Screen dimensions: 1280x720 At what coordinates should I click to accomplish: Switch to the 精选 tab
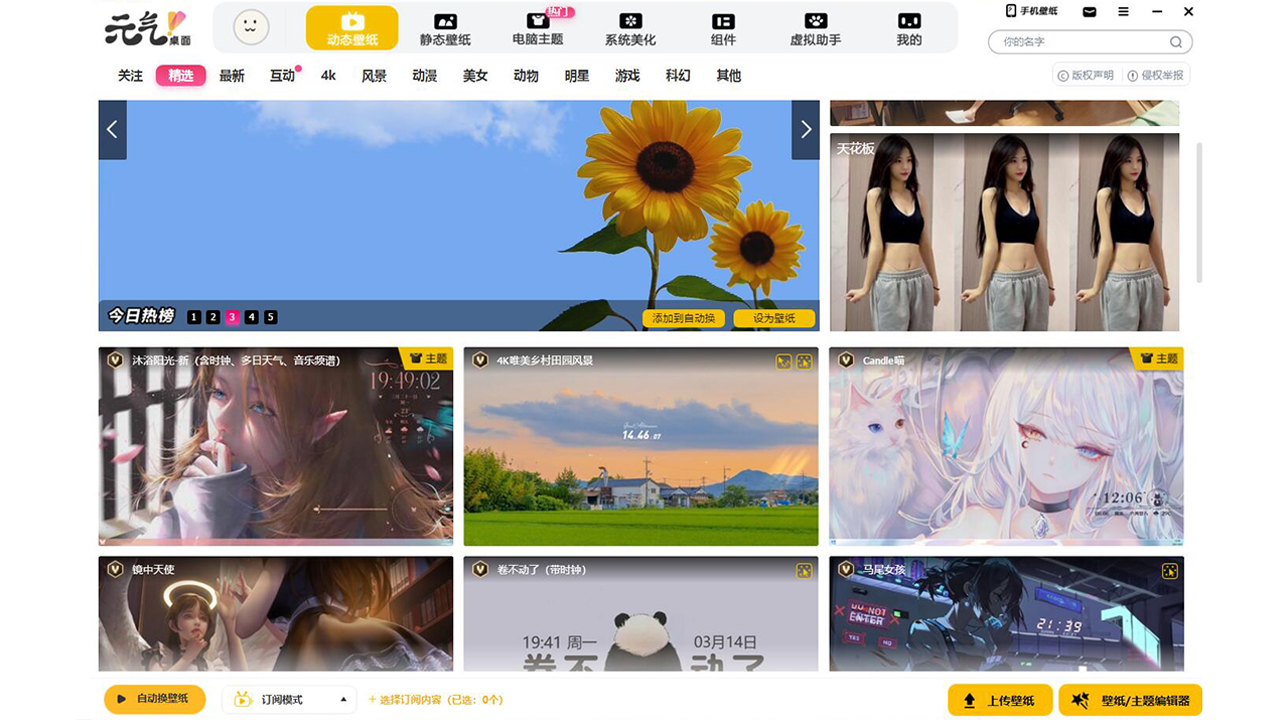[x=180, y=75]
